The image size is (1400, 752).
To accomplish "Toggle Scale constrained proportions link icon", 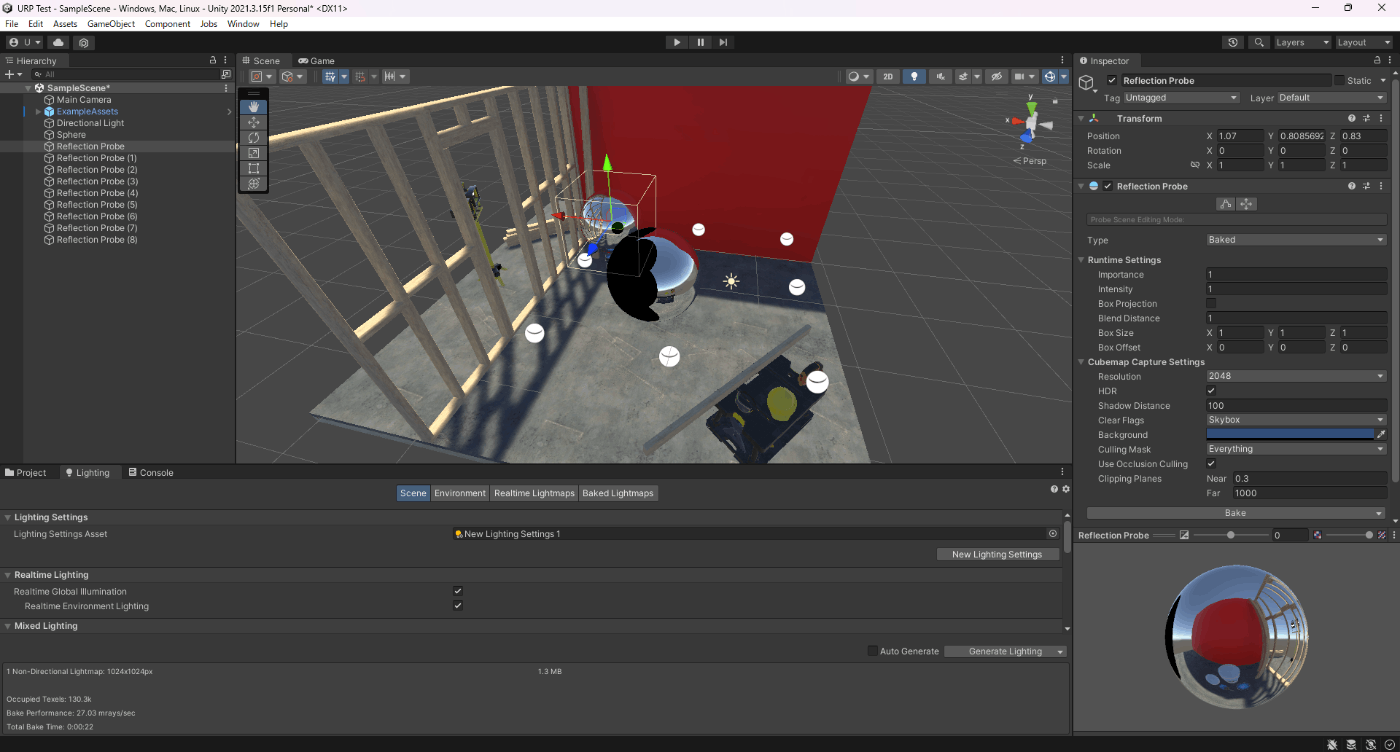I will (x=1194, y=165).
